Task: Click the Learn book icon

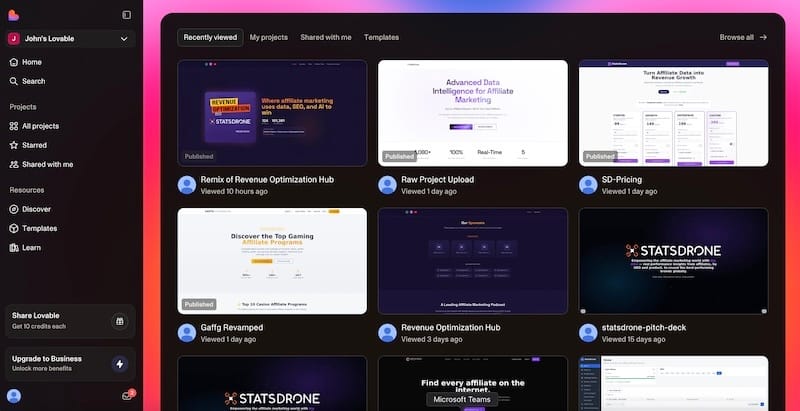Action: 14,247
